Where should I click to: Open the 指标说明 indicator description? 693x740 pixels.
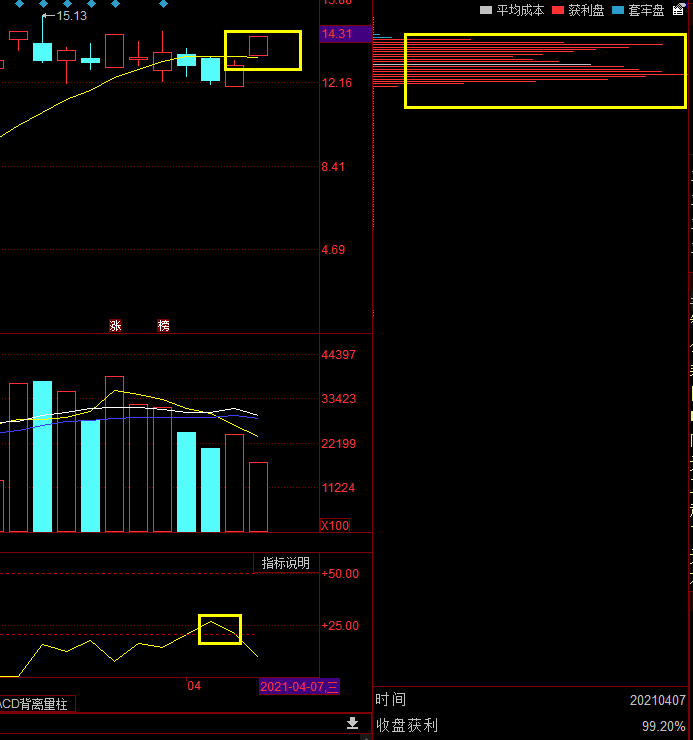point(286,563)
